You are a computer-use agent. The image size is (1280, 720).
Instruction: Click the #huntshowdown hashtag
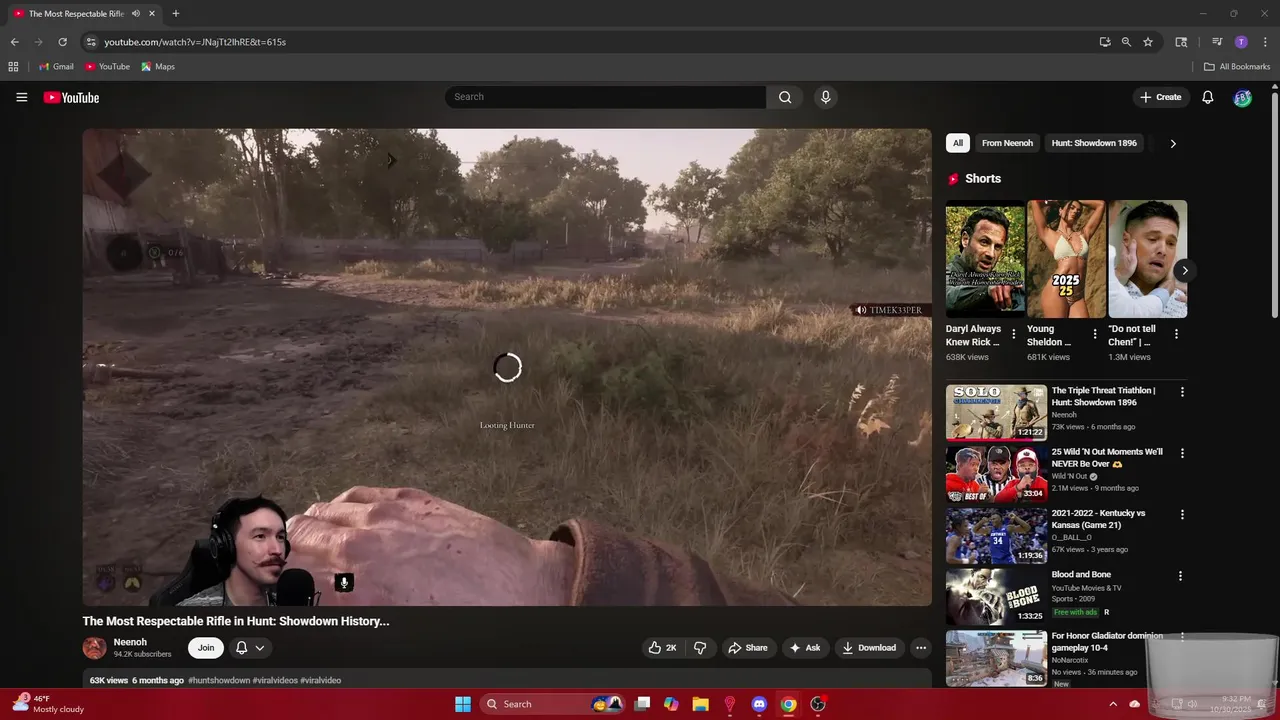(219, 680)
